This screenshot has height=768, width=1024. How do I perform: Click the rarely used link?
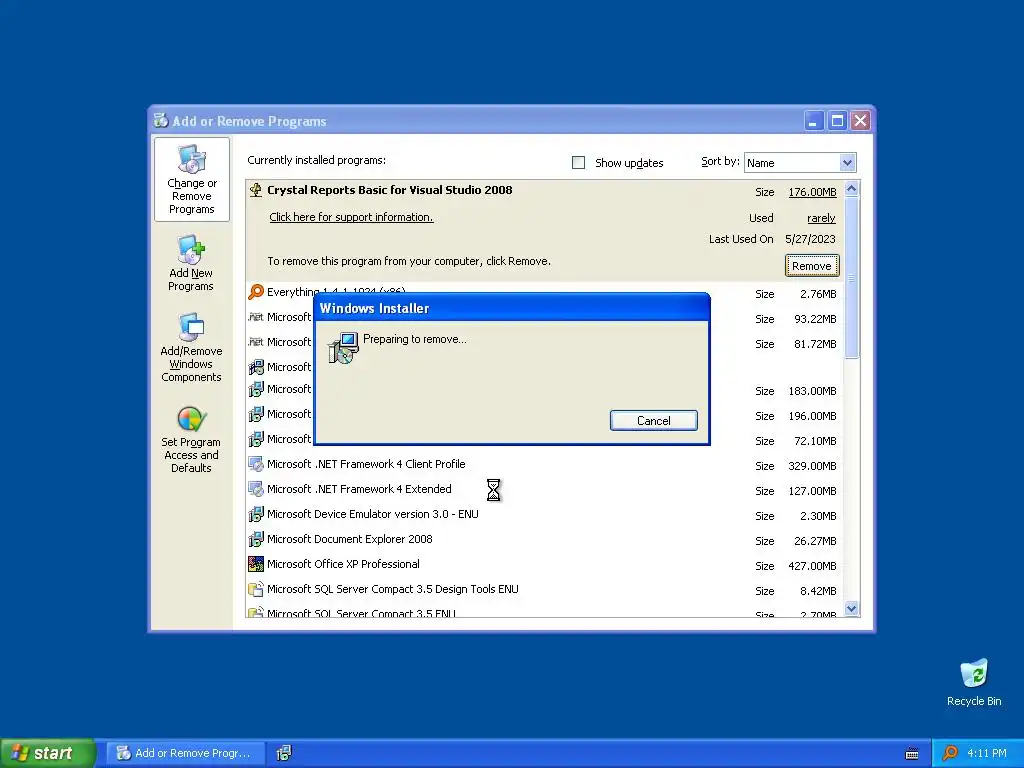point(821,218)
